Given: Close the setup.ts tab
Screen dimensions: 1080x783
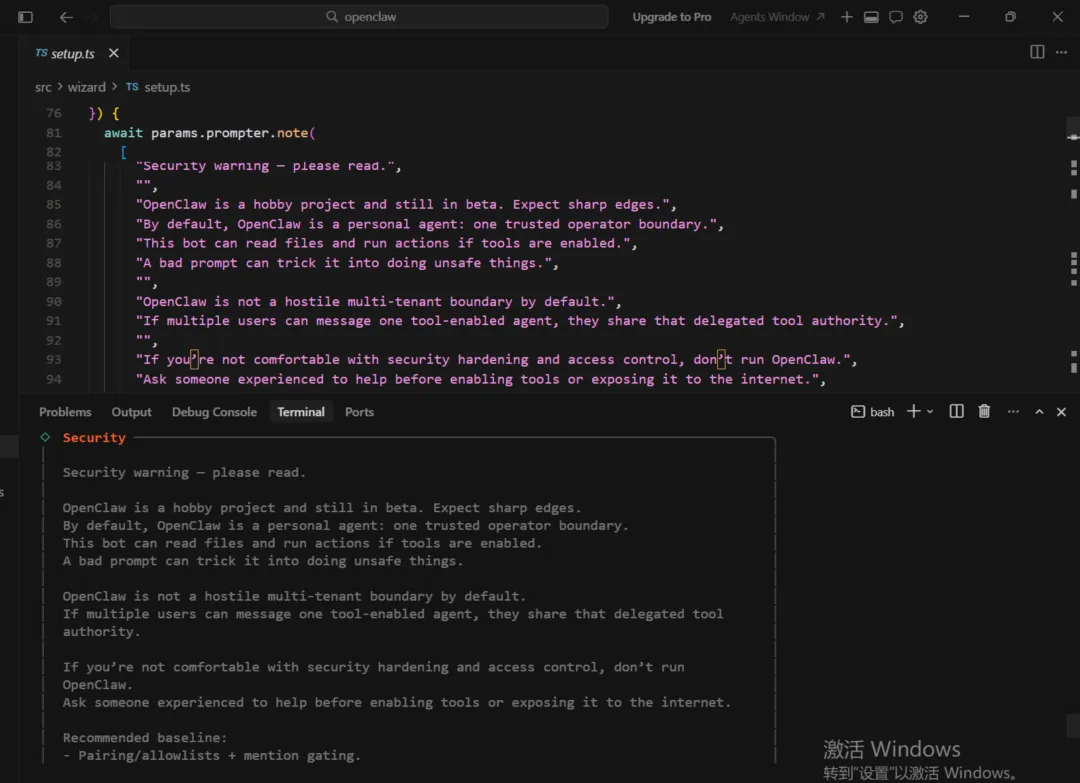Looking at the screenshot, I should [x=114, y=53].
